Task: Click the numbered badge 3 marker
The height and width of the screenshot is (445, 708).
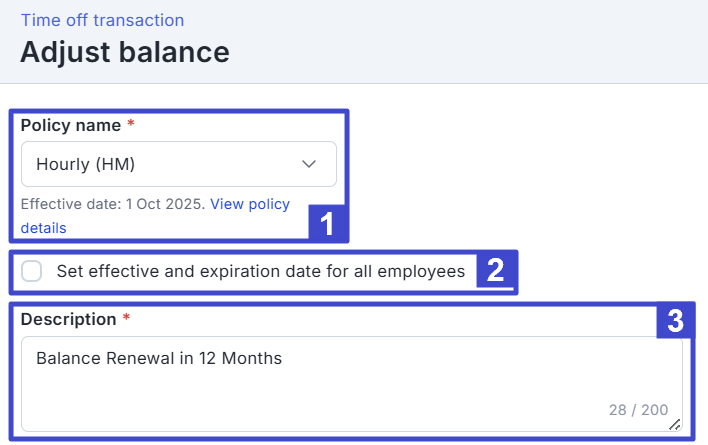Action: click(x=675, y=321)
